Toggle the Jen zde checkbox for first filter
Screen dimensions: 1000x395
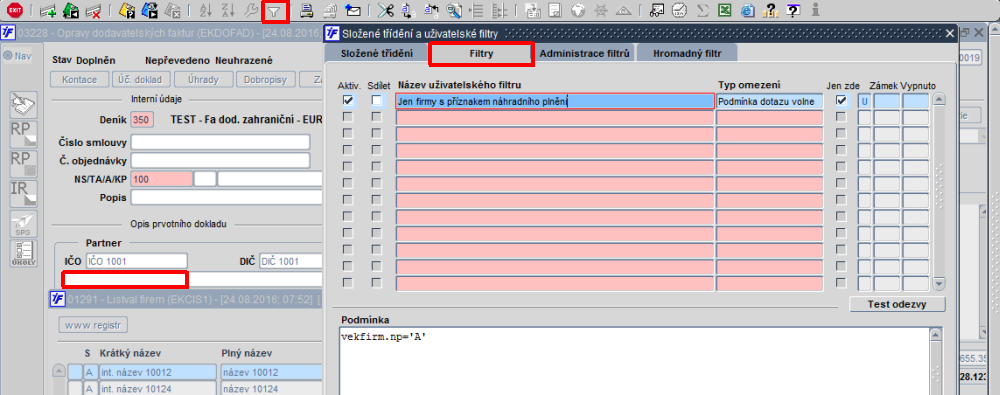[x=842, y=100]
